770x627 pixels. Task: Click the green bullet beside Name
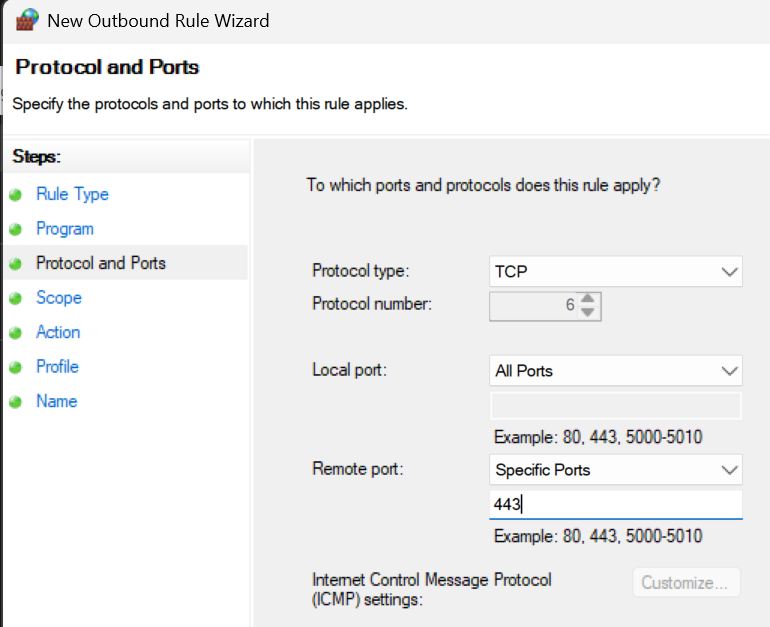15,402
